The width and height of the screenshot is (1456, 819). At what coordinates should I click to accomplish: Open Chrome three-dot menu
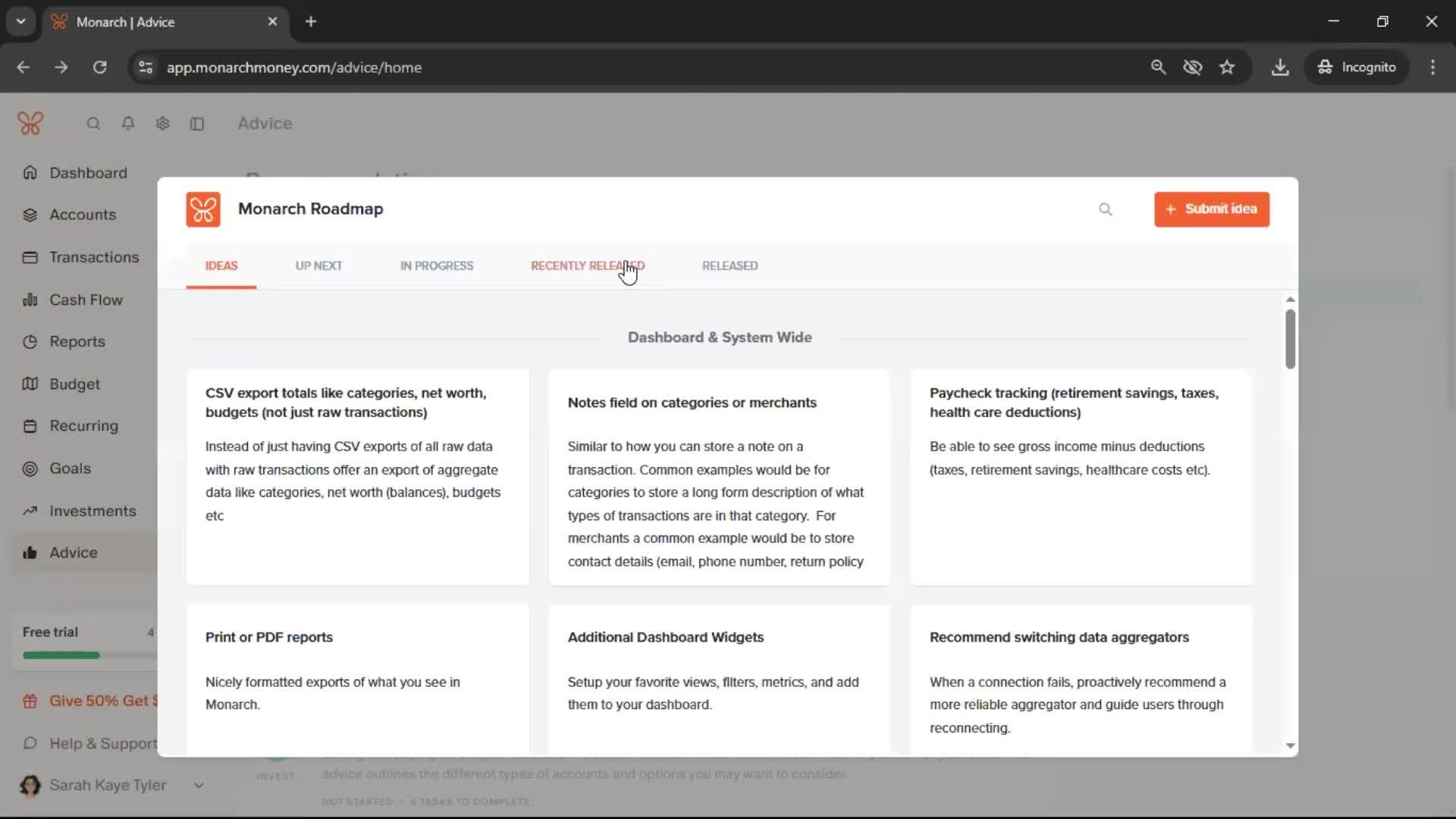coord(1432,67)
